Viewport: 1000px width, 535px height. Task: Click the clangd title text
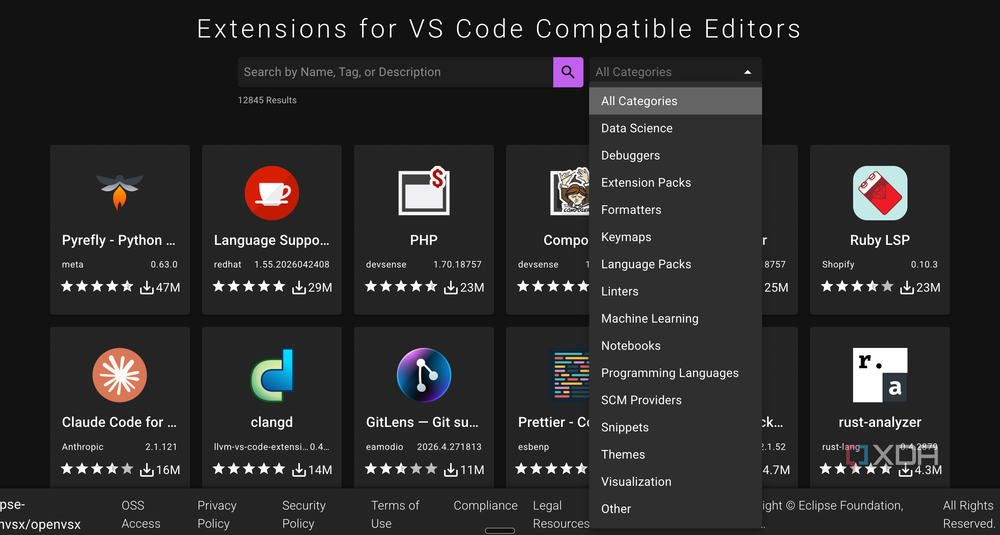[x=272, y=422]
